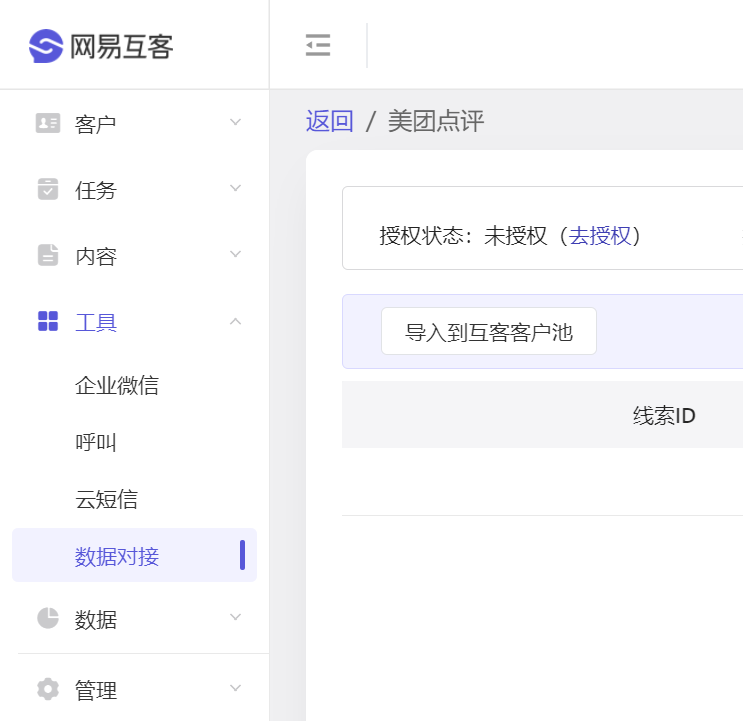The height and width of the screenshot is (721, 743).
Task: Click the 返回 breadcrumb link
Action: pos(329,121)
